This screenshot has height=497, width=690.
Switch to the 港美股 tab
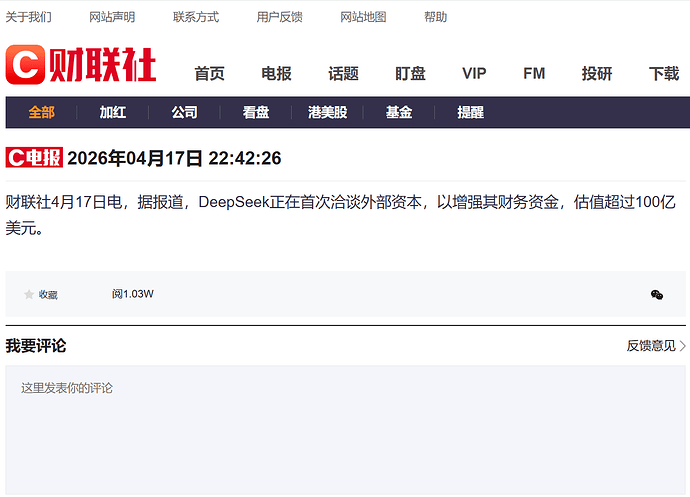click(327, 112)
